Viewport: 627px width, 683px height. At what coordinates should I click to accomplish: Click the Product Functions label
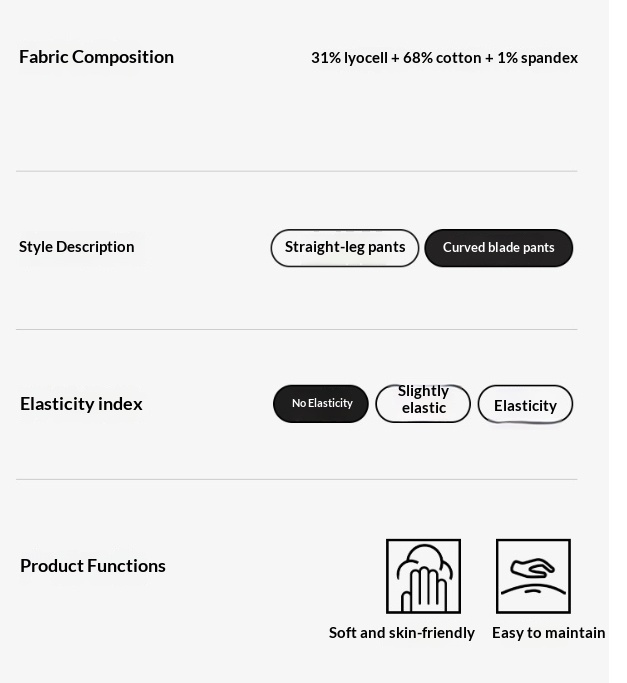(93, 566)
